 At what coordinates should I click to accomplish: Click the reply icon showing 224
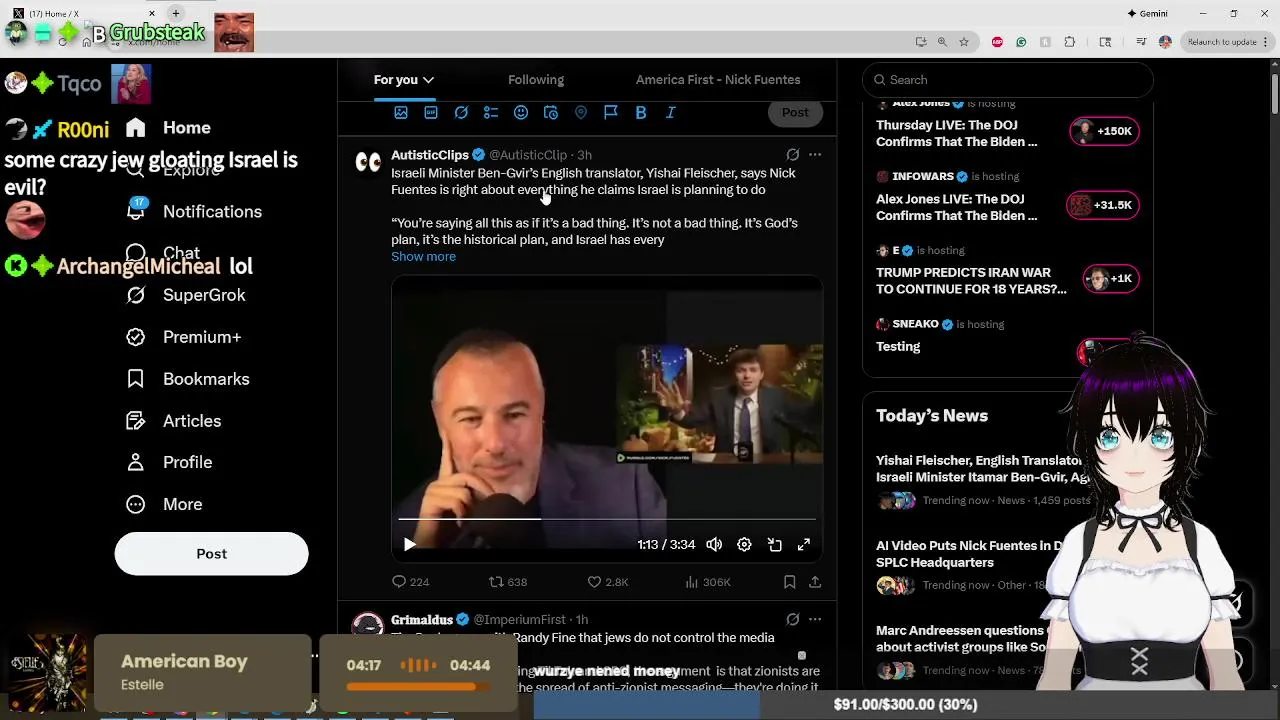(x=410, y=582)
